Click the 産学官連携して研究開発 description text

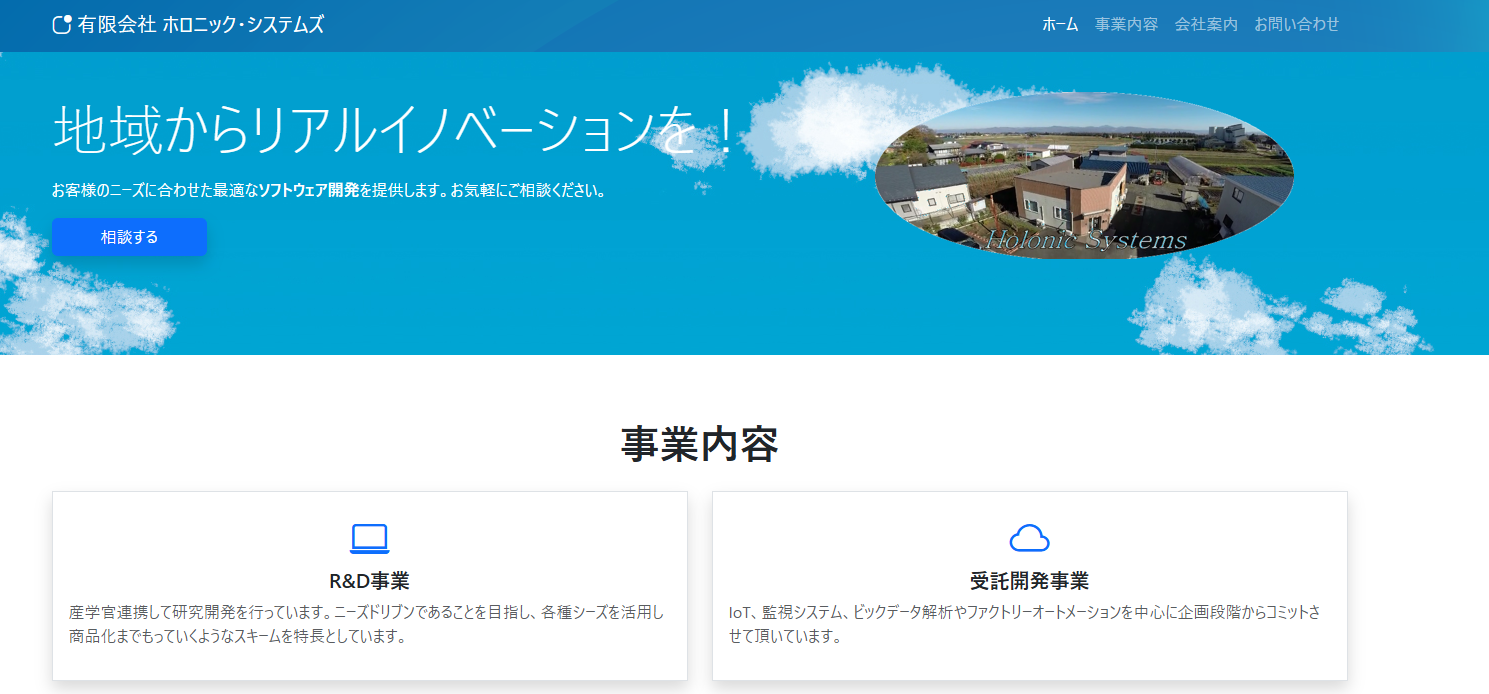tap(367, 624)
